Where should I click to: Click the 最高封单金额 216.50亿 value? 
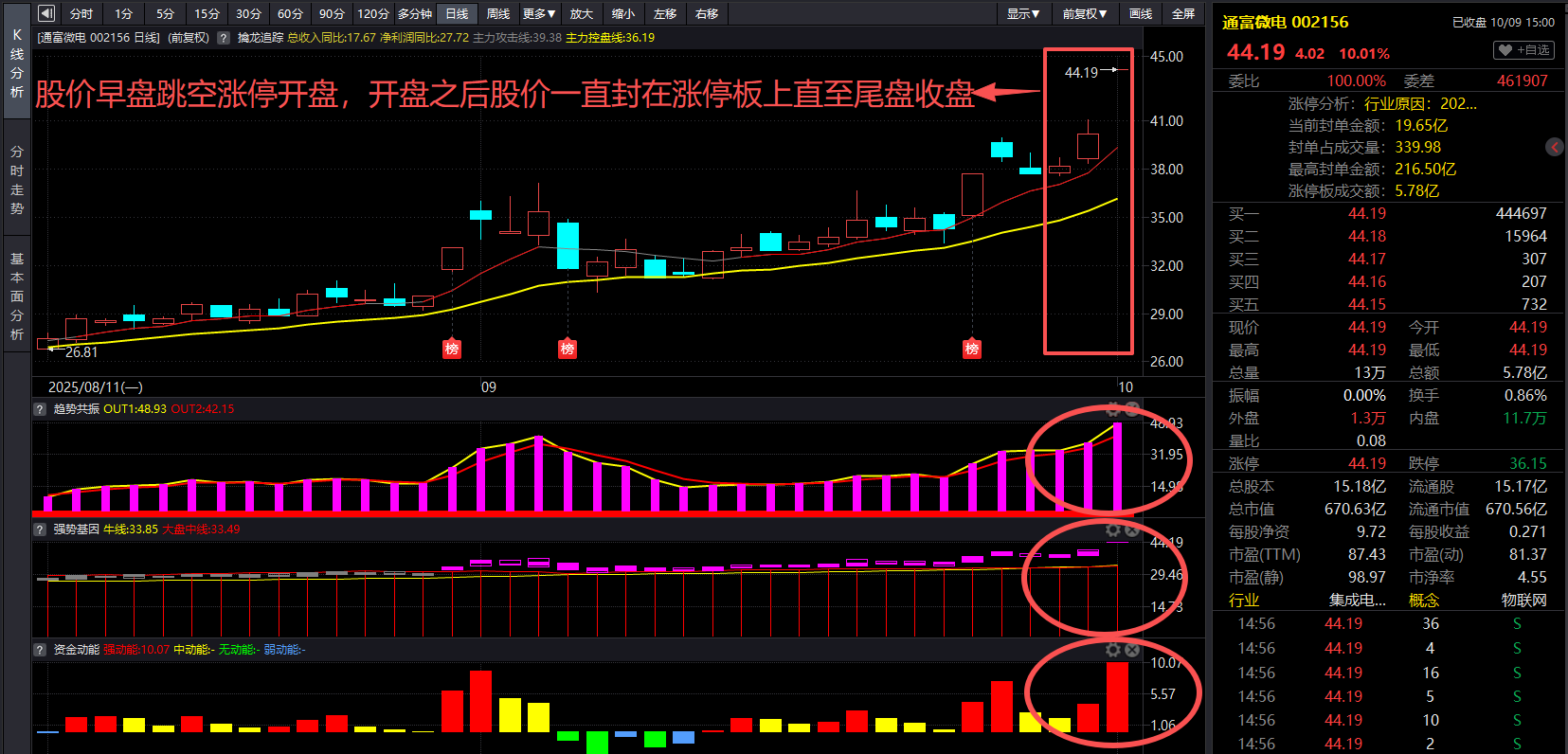pyautogui.click(x=1425, y=169)
